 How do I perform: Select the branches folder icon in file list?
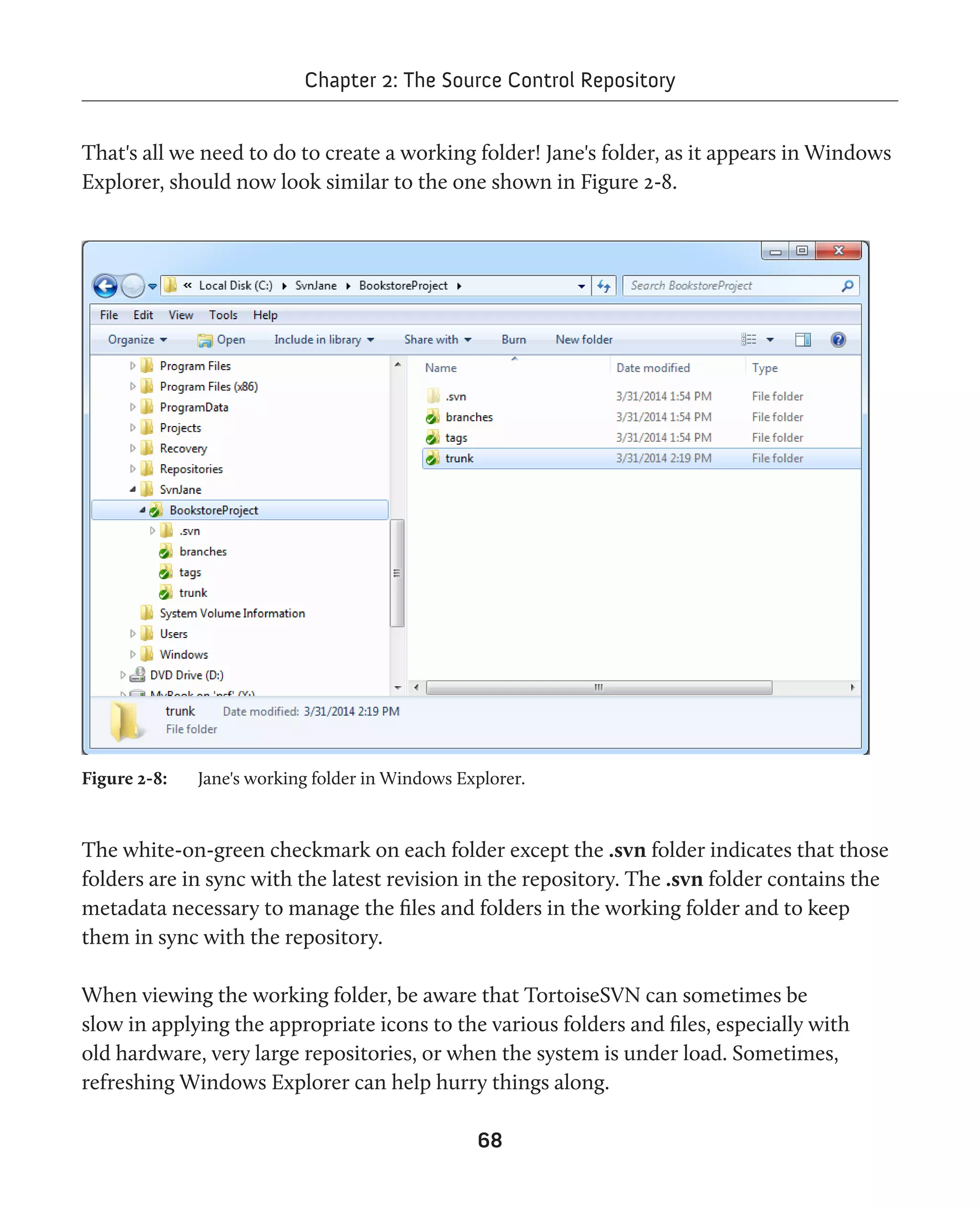(433, 417)
